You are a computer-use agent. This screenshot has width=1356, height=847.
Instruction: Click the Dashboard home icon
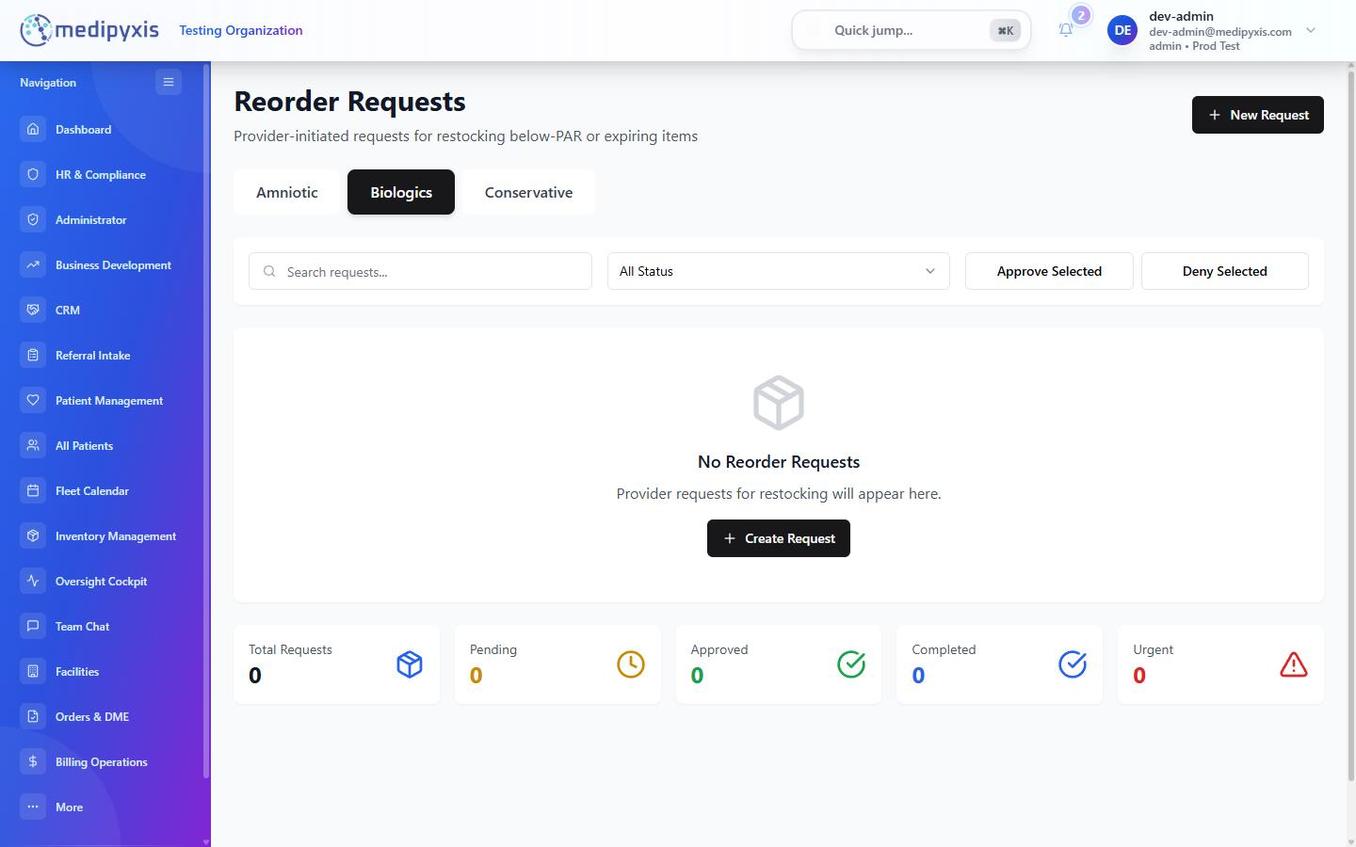(33, 129)
